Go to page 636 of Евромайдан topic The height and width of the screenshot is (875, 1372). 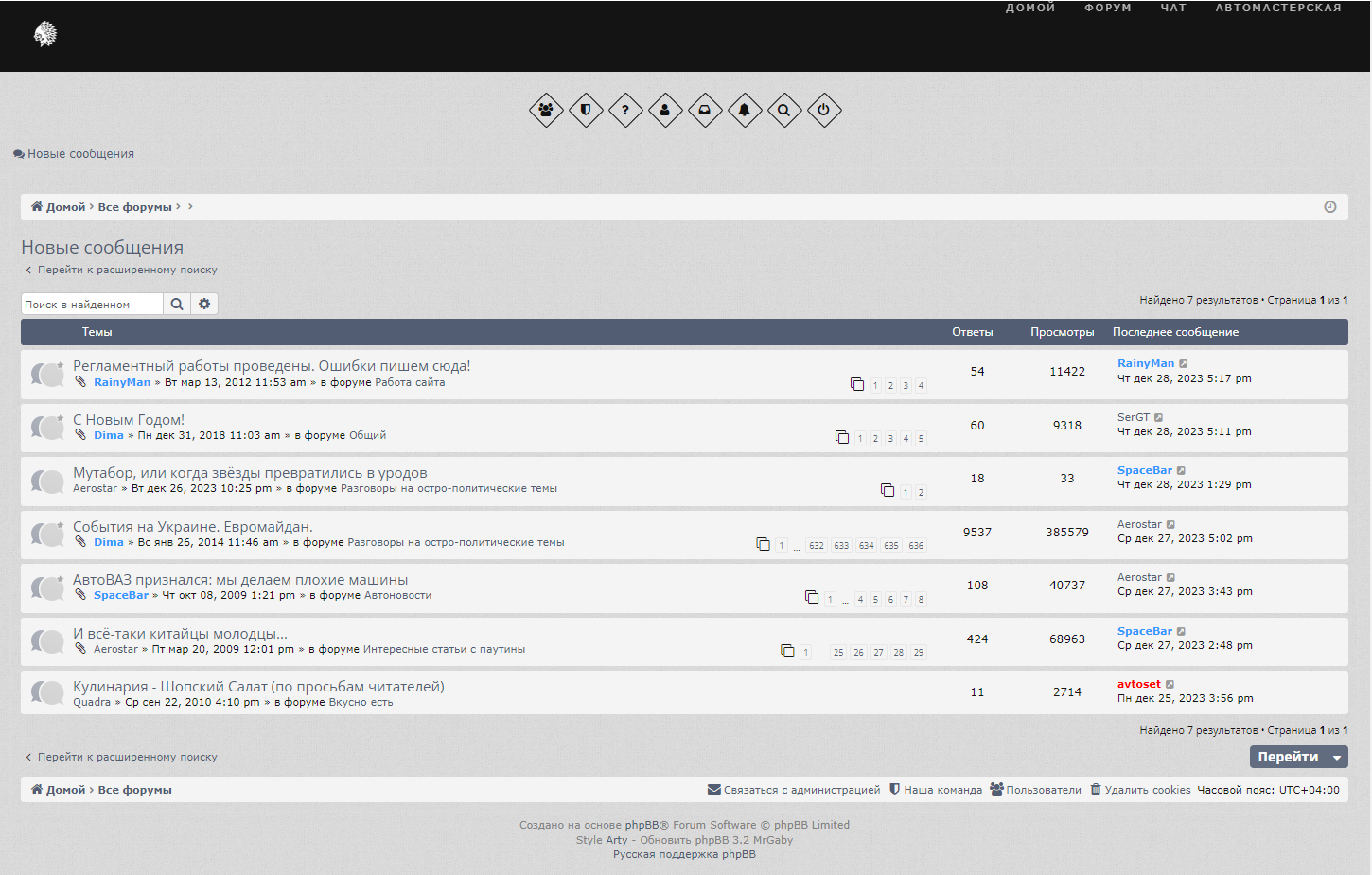click(915, 546)
